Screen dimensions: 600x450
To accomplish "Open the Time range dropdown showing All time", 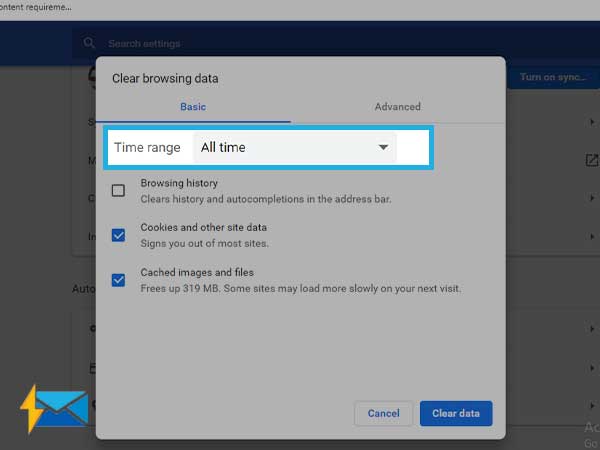I will coord(295,147).
